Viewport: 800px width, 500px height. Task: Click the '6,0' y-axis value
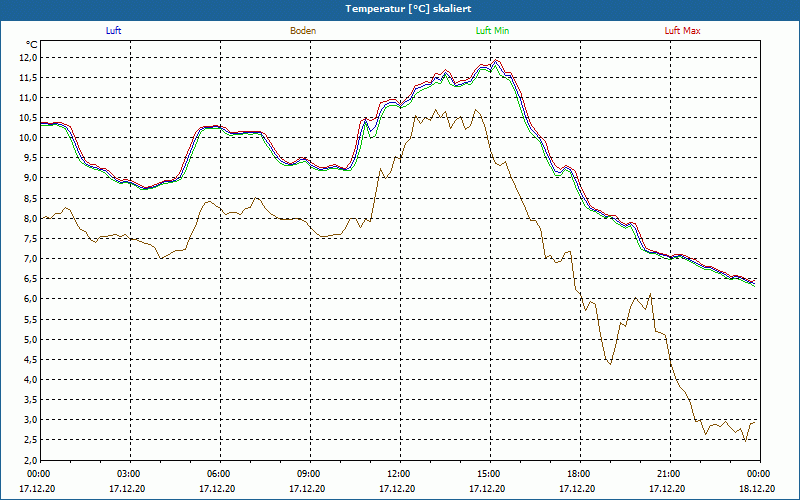(x=31, y=299)
